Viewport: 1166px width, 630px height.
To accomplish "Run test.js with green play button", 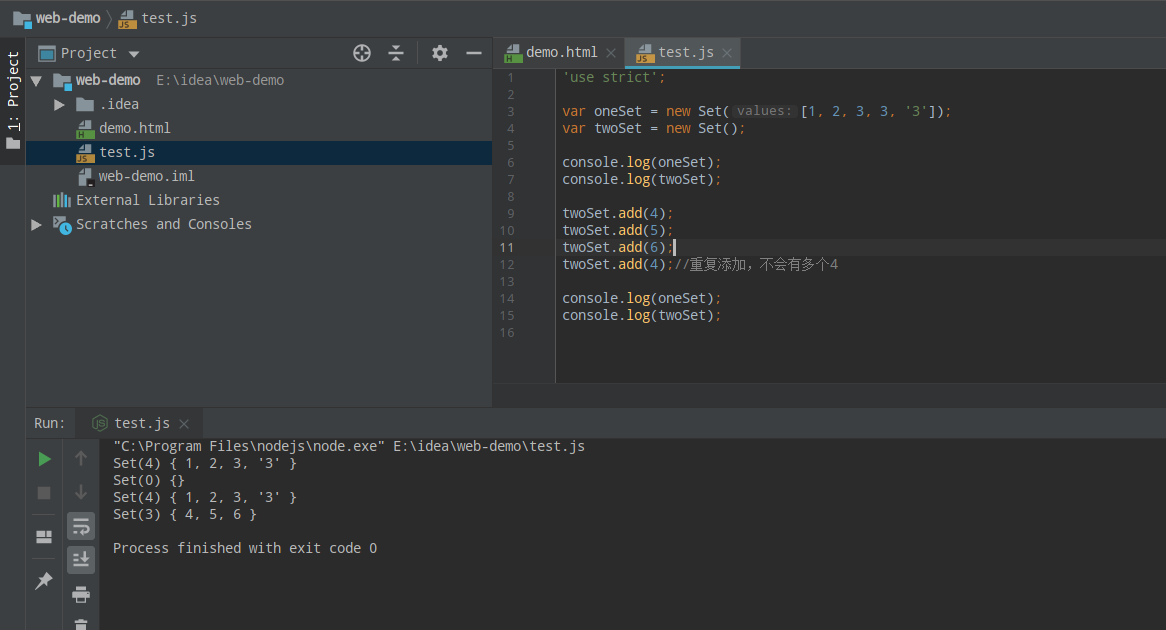I will click(44, 459).
